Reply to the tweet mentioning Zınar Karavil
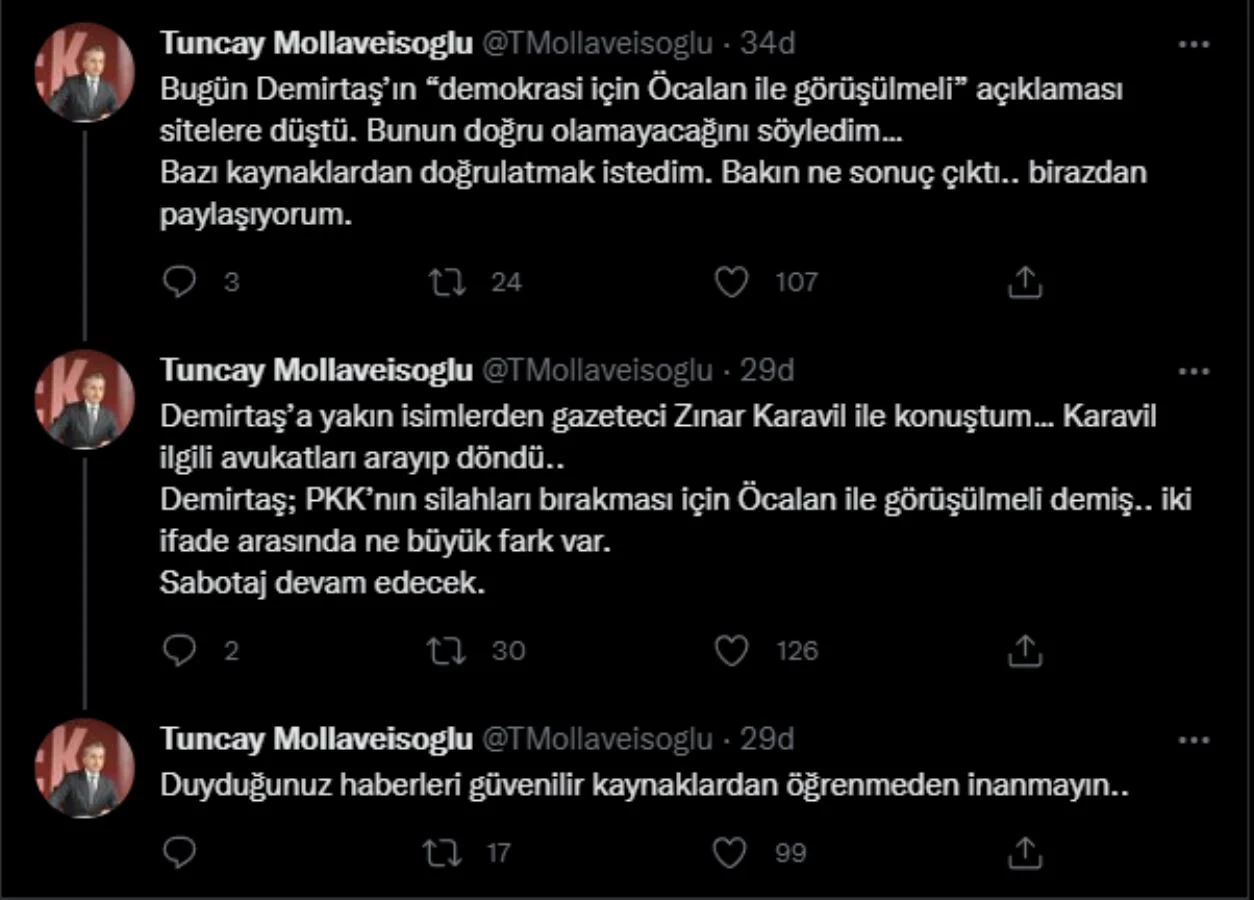The image size is (1254, 900). [x=180, y=651]
